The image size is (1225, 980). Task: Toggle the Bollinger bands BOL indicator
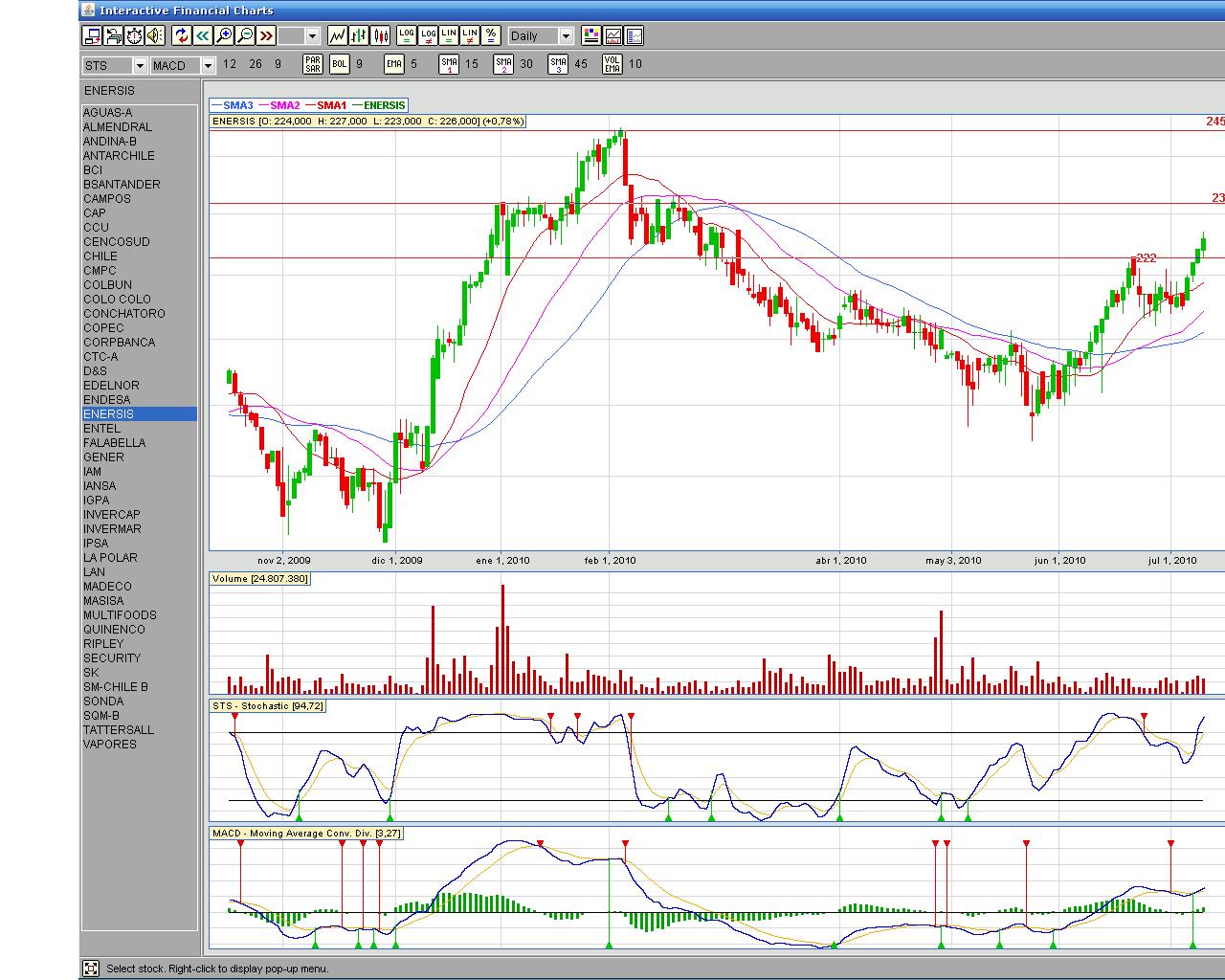click(x=339, y=64)
